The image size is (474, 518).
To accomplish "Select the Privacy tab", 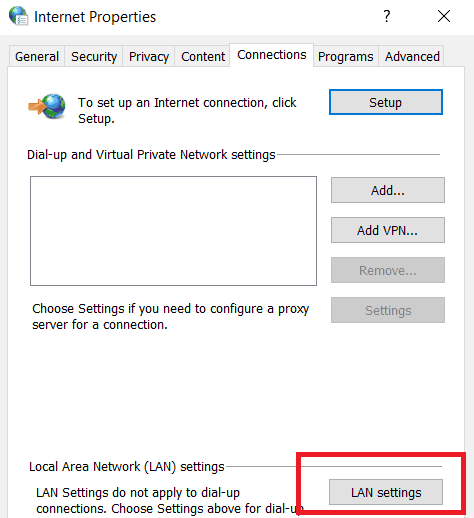I will tap(149, 56).
